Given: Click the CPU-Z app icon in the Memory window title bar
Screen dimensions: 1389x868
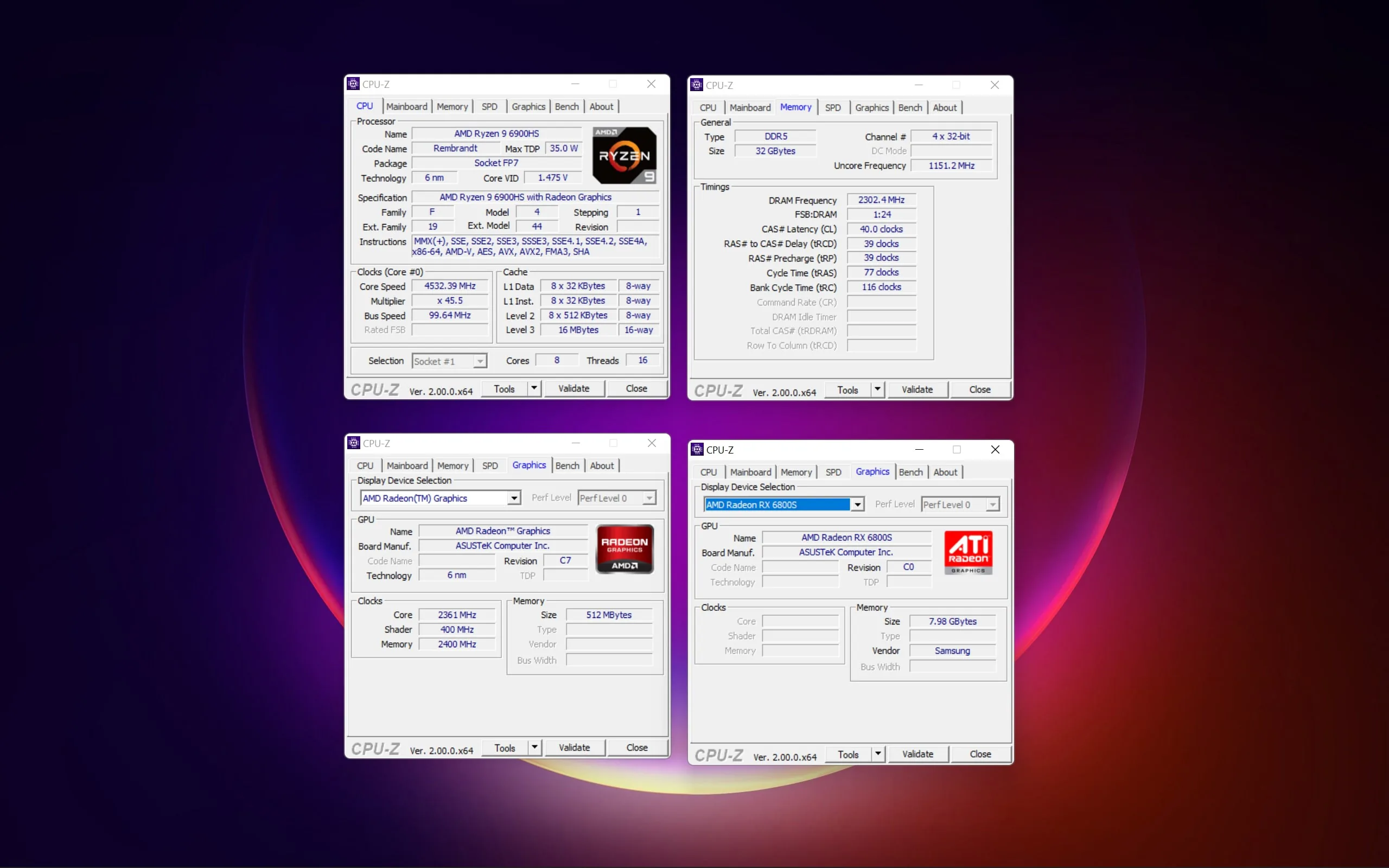Looking at the screenshot, I should 696,85.
